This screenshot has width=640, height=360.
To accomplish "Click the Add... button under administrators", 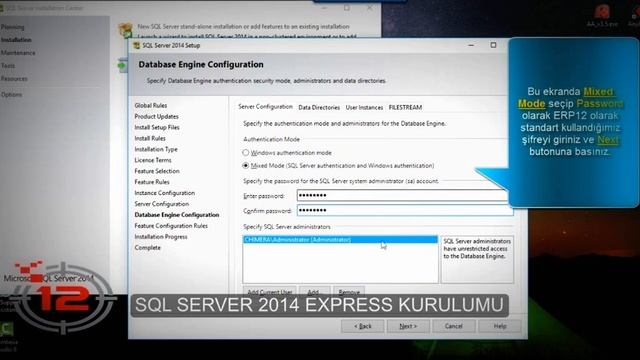I will coord(314,291).
